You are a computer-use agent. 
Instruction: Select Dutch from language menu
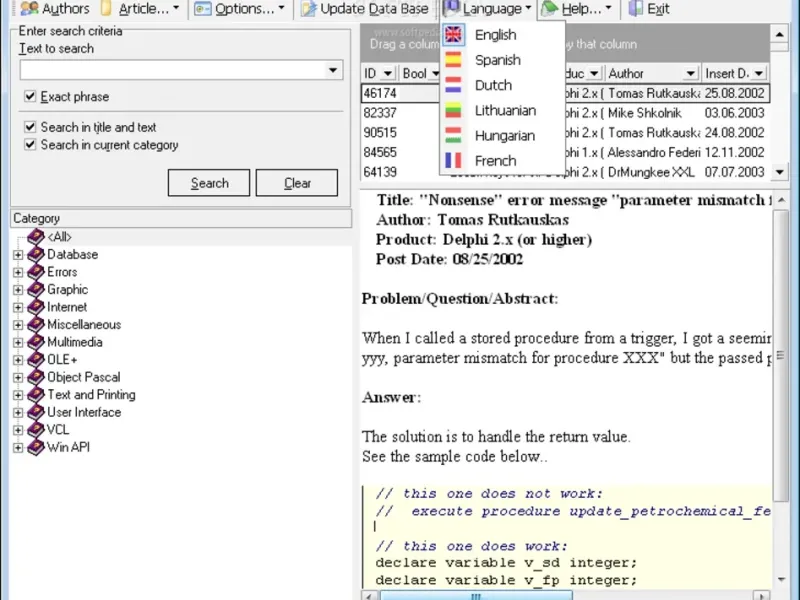[x=503, y=85]
